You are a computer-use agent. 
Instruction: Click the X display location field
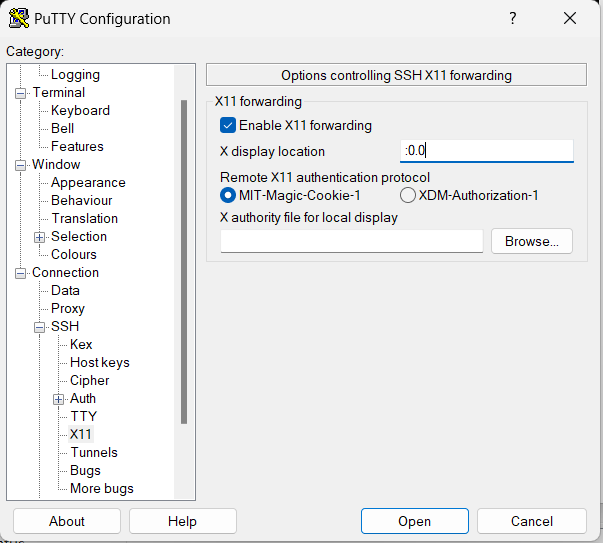tap(486, 151)
